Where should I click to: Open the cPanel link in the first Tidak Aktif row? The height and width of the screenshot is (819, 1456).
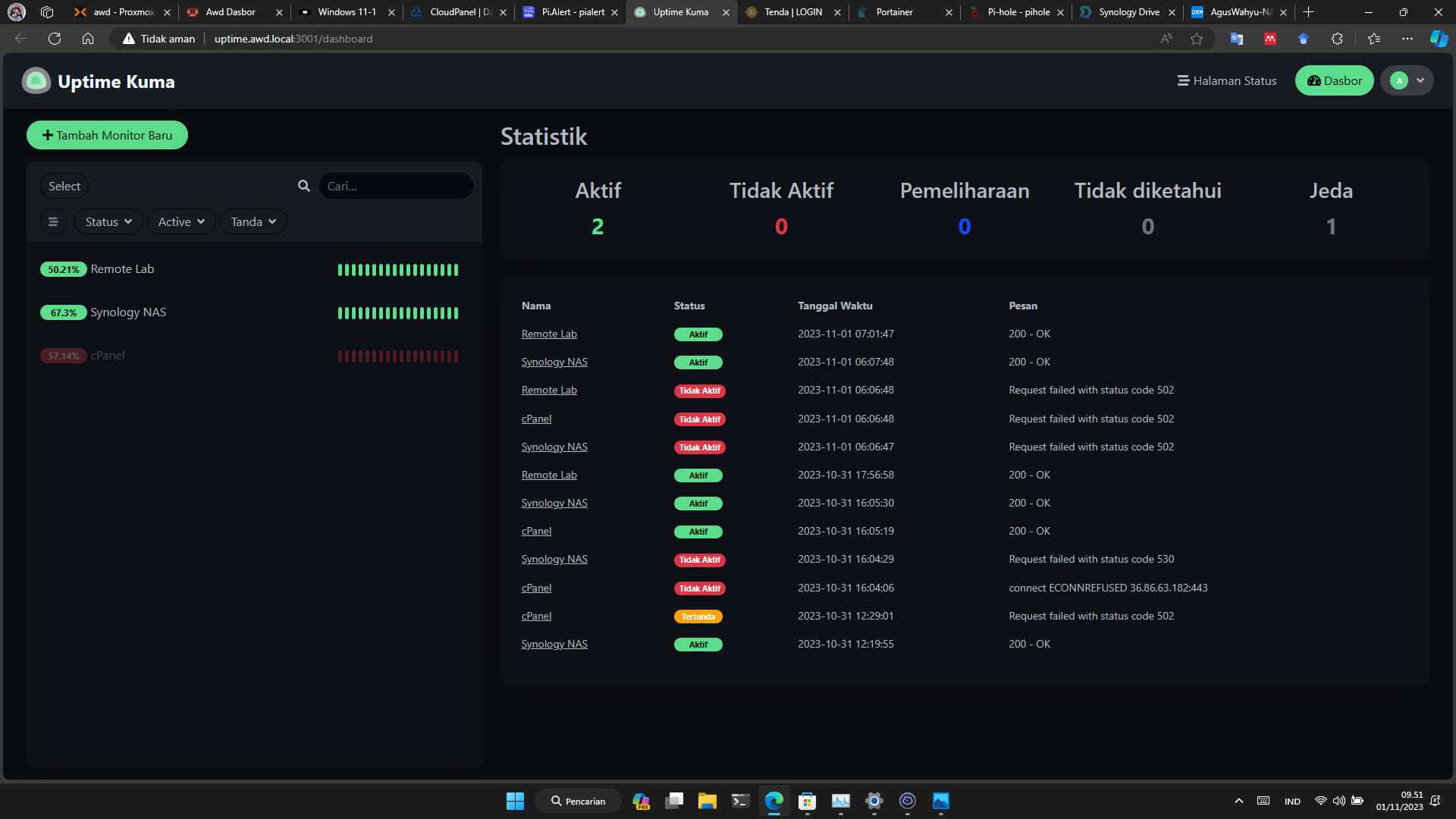[536, 419]
